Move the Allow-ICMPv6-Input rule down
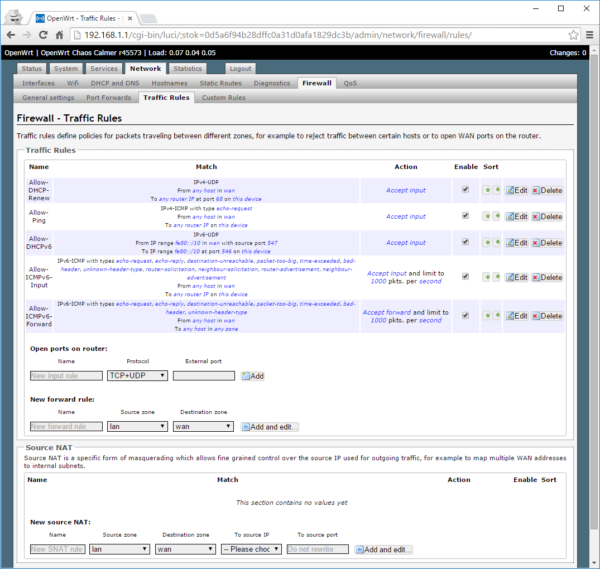The height and width of the screenshot is (569, 600). pos(495,279)
